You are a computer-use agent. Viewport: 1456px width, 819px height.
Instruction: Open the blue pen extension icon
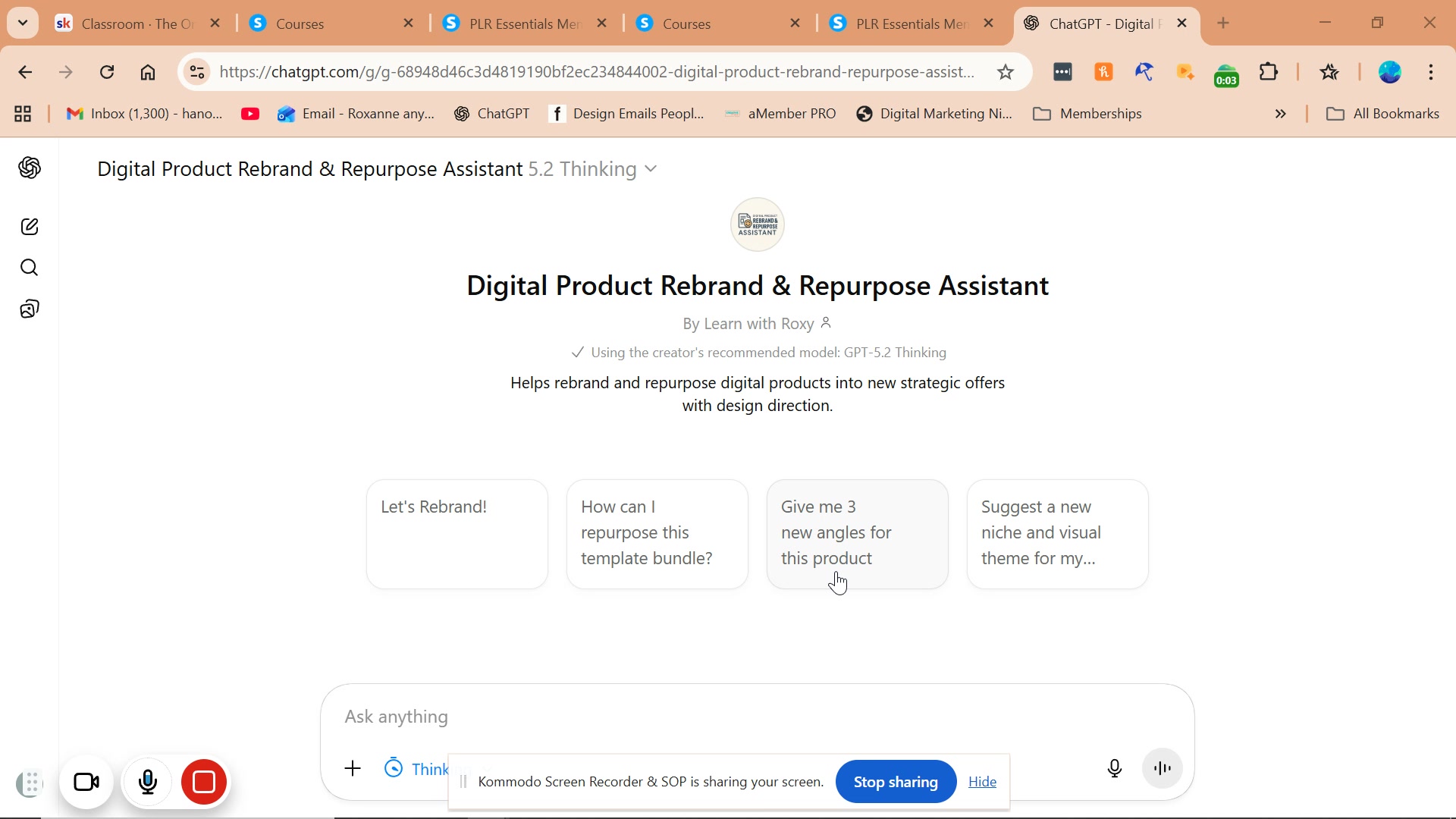click(x=1145, y=72)
